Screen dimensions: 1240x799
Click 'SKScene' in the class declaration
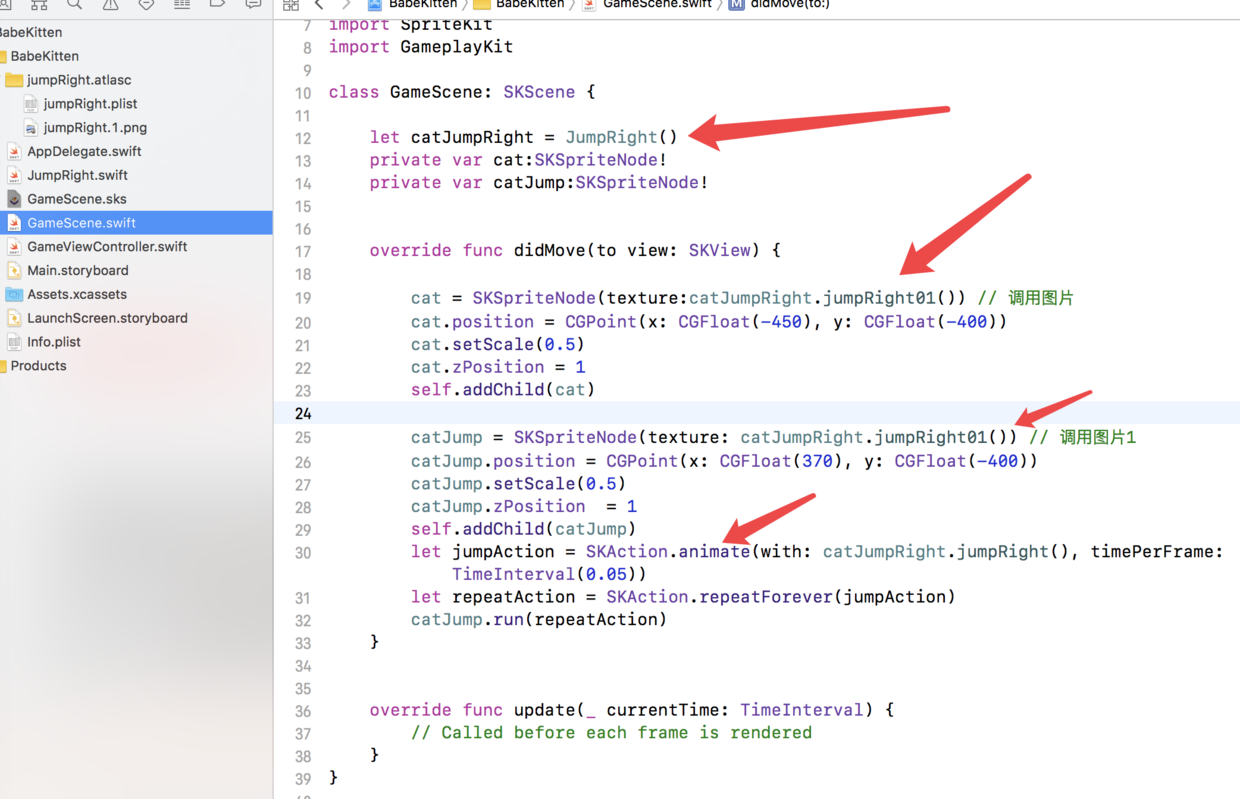click(539, 92)
